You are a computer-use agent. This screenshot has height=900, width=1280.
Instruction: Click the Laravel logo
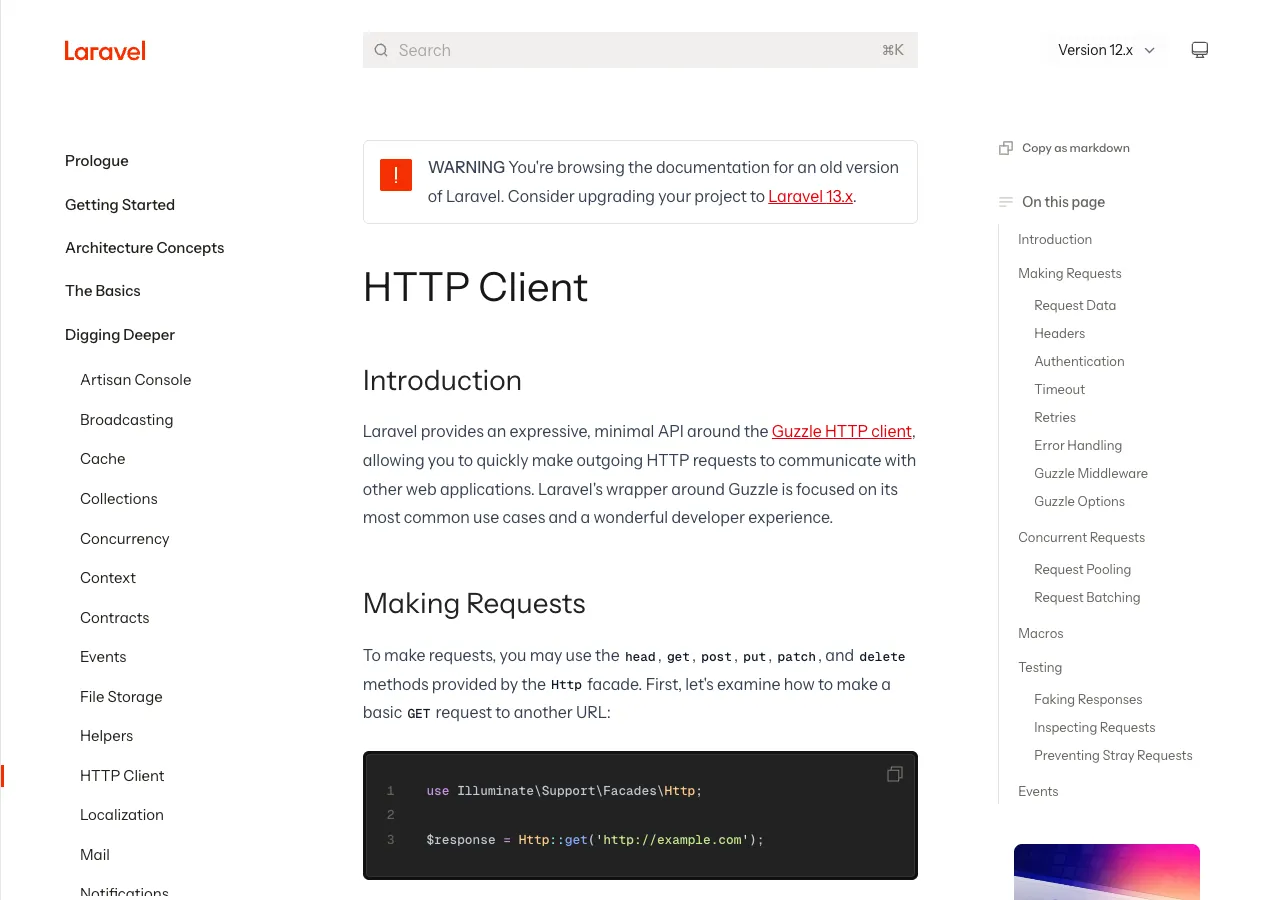[105, 50]
